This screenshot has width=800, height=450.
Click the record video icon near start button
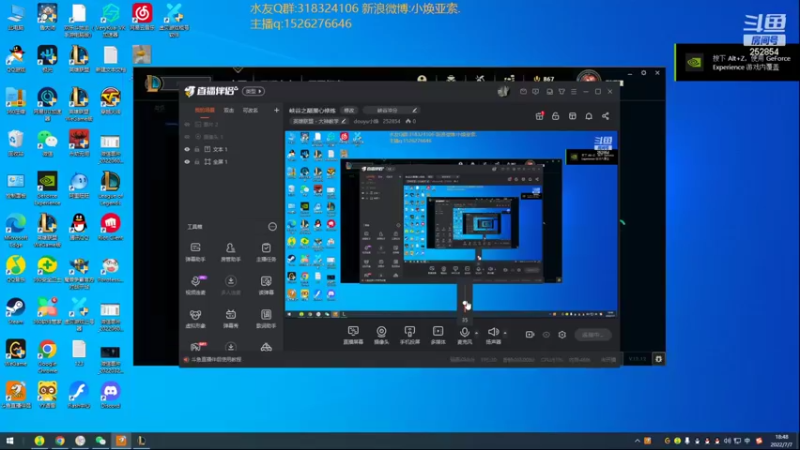coord(530,335)
